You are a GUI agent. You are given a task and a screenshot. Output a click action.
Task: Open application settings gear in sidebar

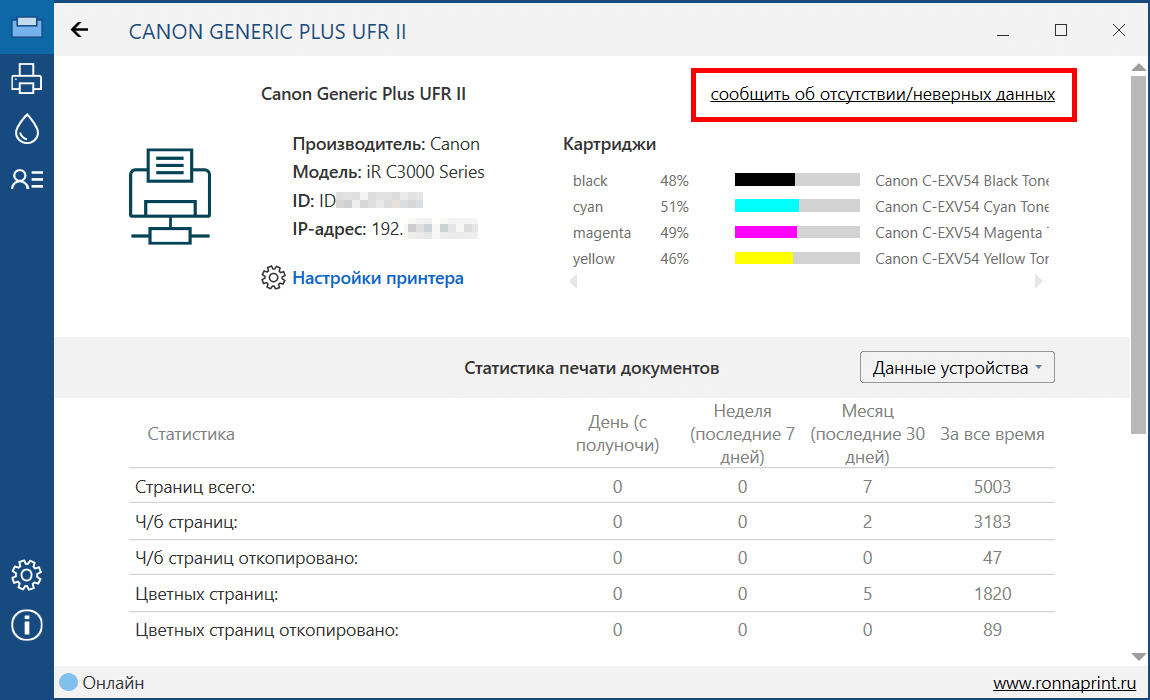point(26,575)
